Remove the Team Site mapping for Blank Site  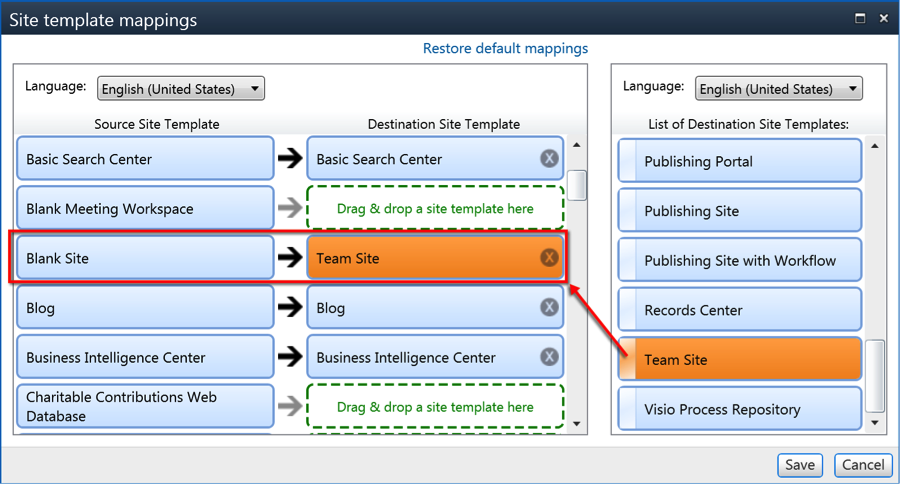coord(549,258)
